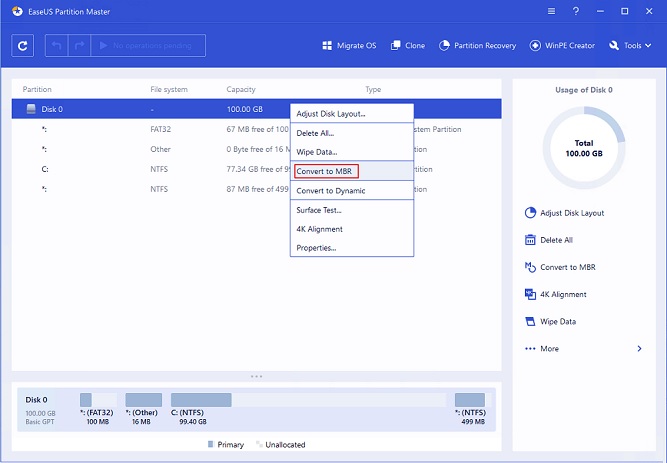Screen dimensions: 667x463
Task: Click the Tools wrench icon
Action: (x=614, y=46)
